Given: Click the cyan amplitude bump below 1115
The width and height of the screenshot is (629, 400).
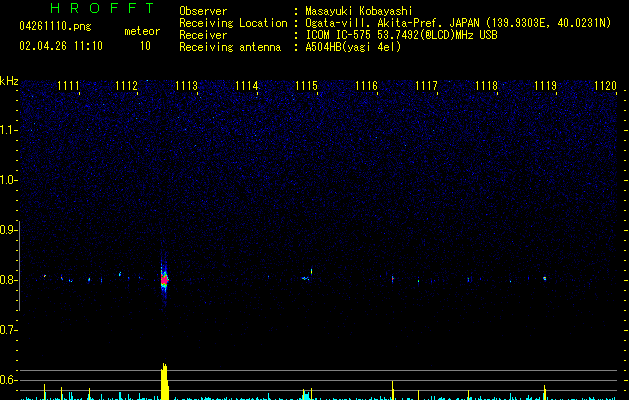Looking at the screenshot, I should coord(306,395).
